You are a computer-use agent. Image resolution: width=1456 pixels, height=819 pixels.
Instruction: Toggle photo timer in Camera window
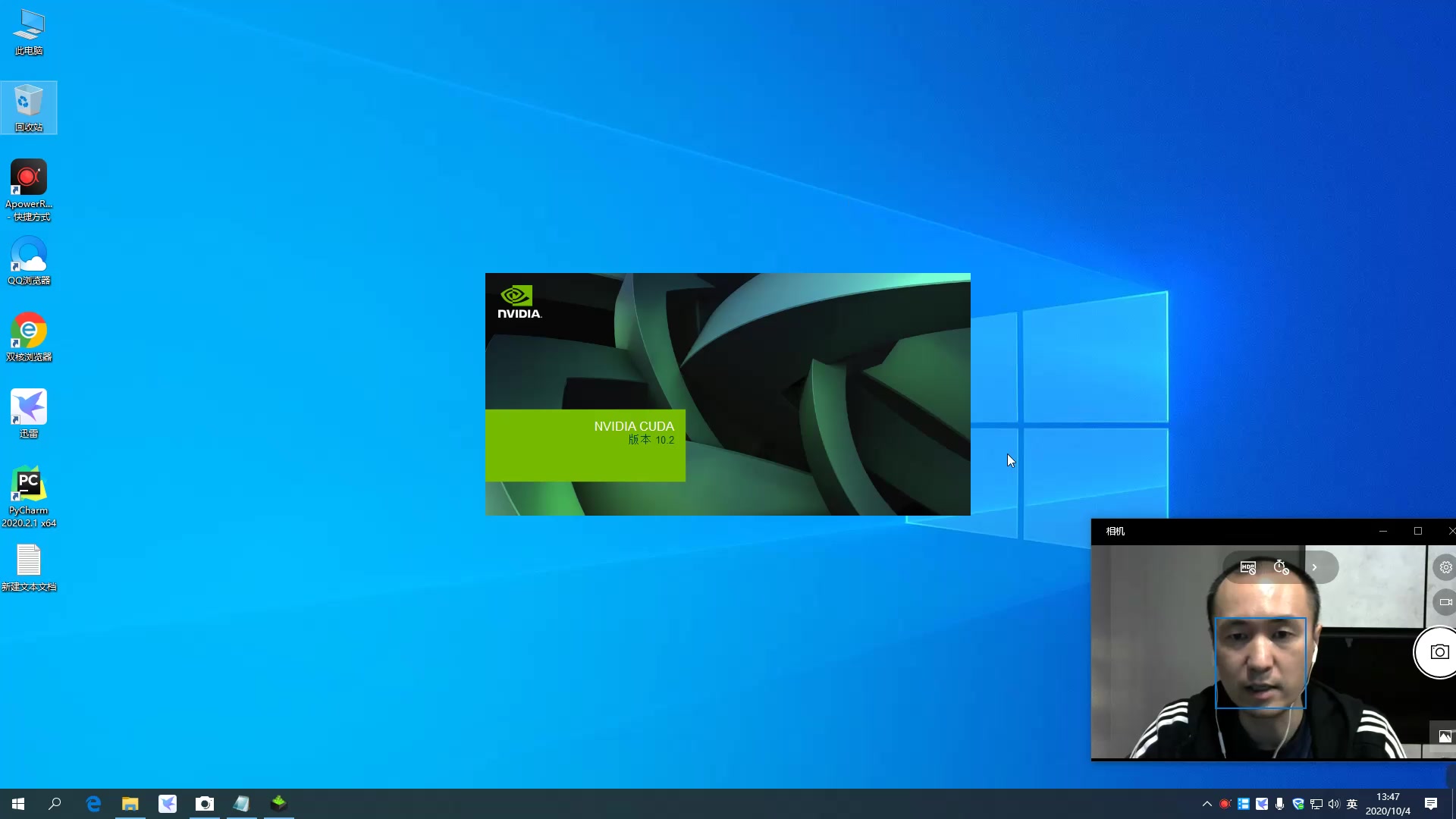coord(1282,567)
